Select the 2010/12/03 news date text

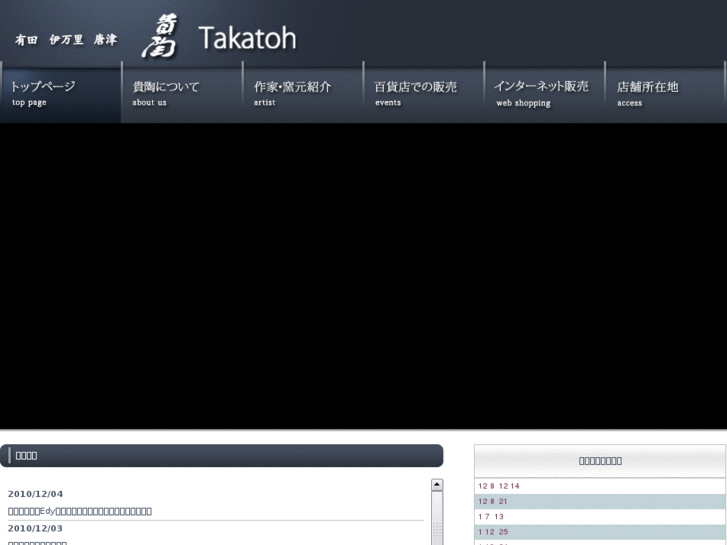pyautogui.click(x=35, y=528)
